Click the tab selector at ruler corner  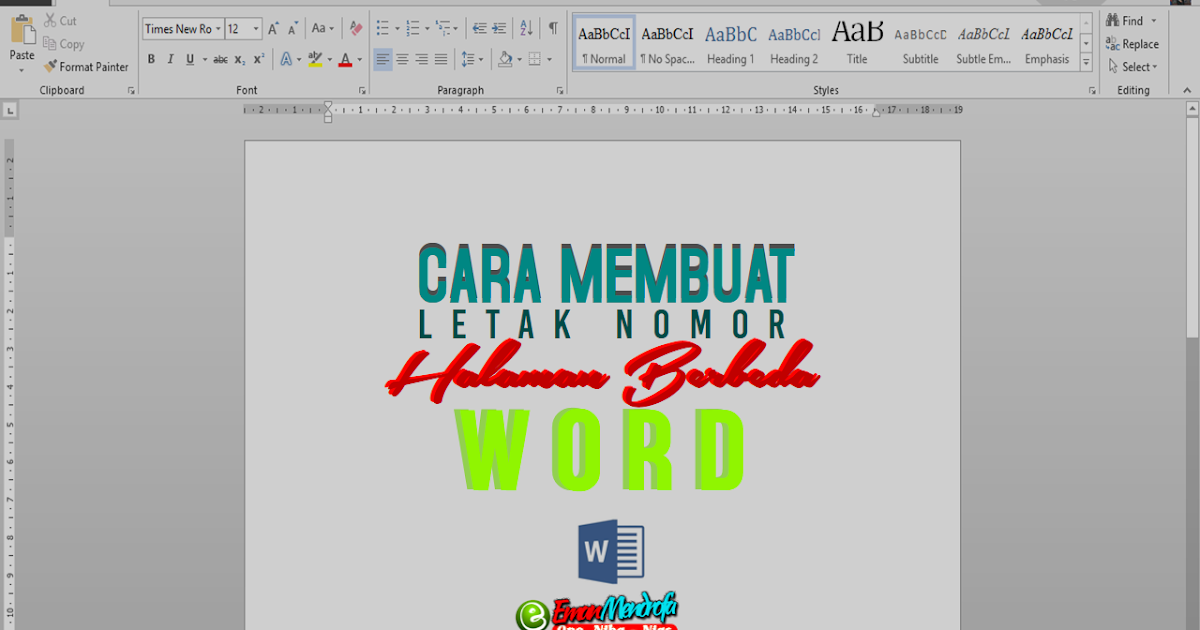pos(10,110)
